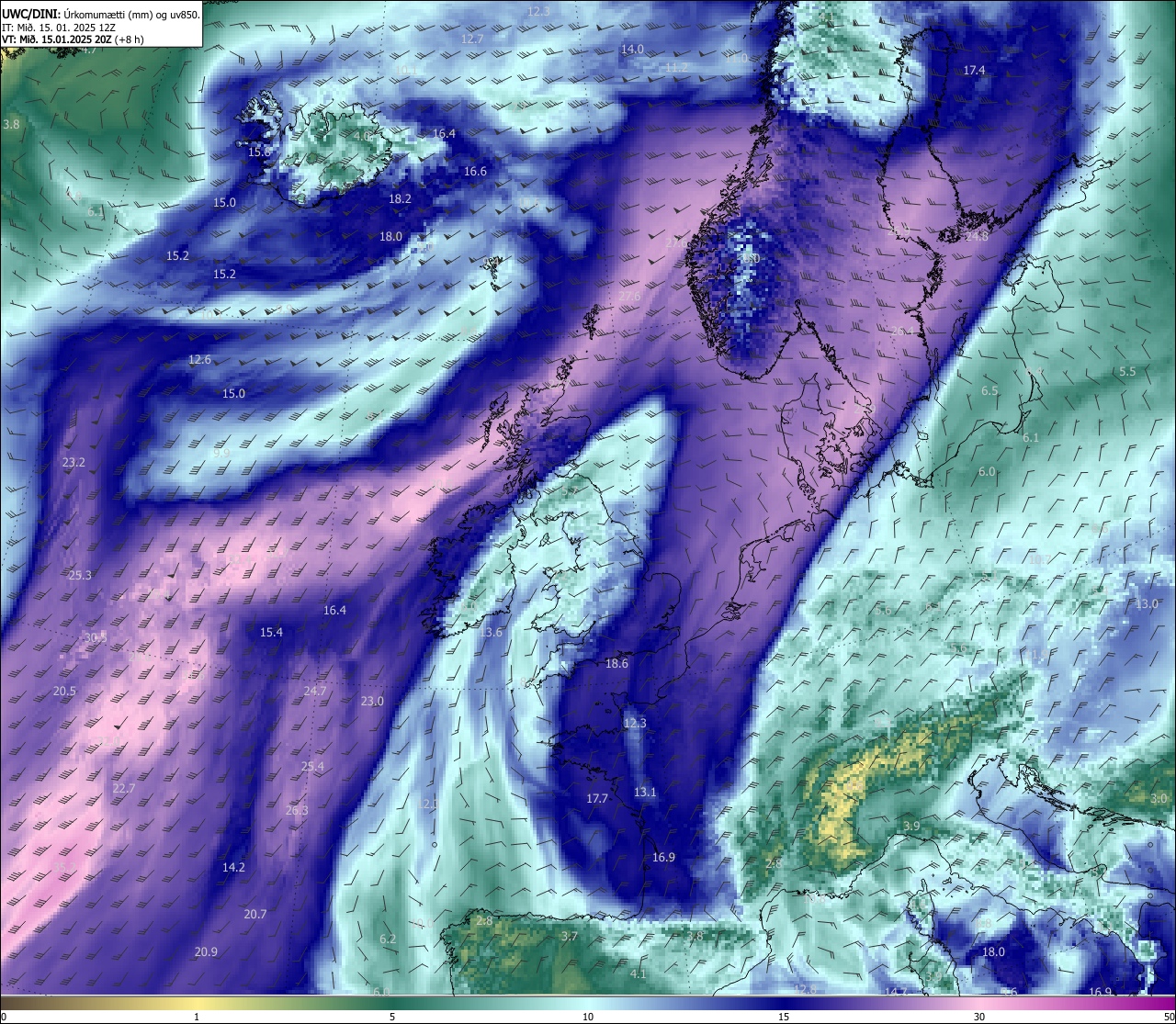Click the 17.7 value over western France
The image size is (1176, 1024).
click(x=597, y=799)
